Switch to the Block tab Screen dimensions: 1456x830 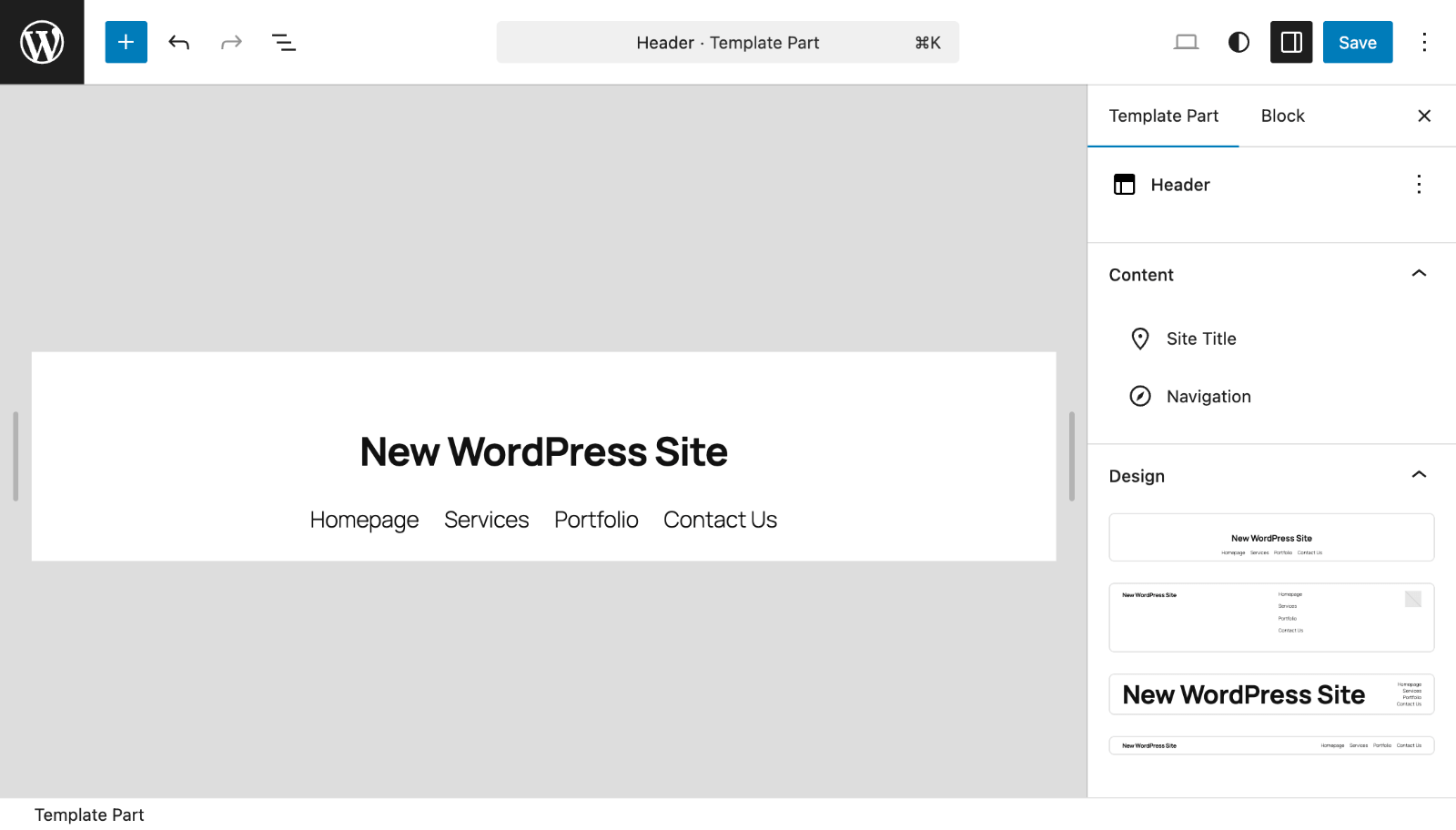(x=1282, y=116)
